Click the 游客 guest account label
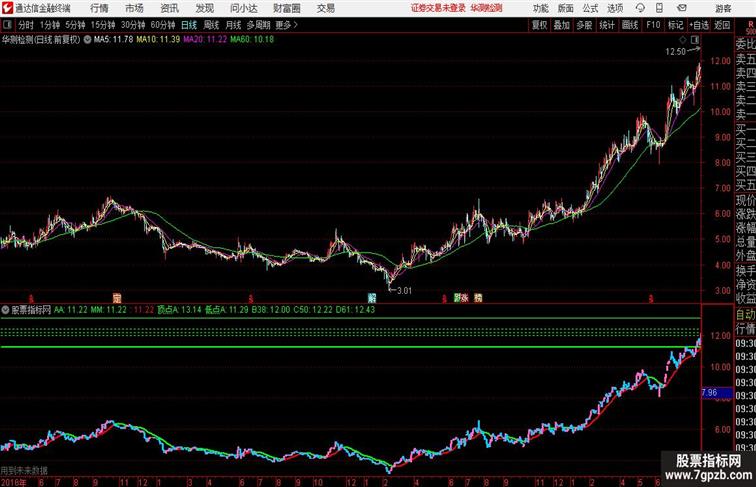Image resolution: width=756 pixels, height=487 pixels. click(x=723, y=9)
